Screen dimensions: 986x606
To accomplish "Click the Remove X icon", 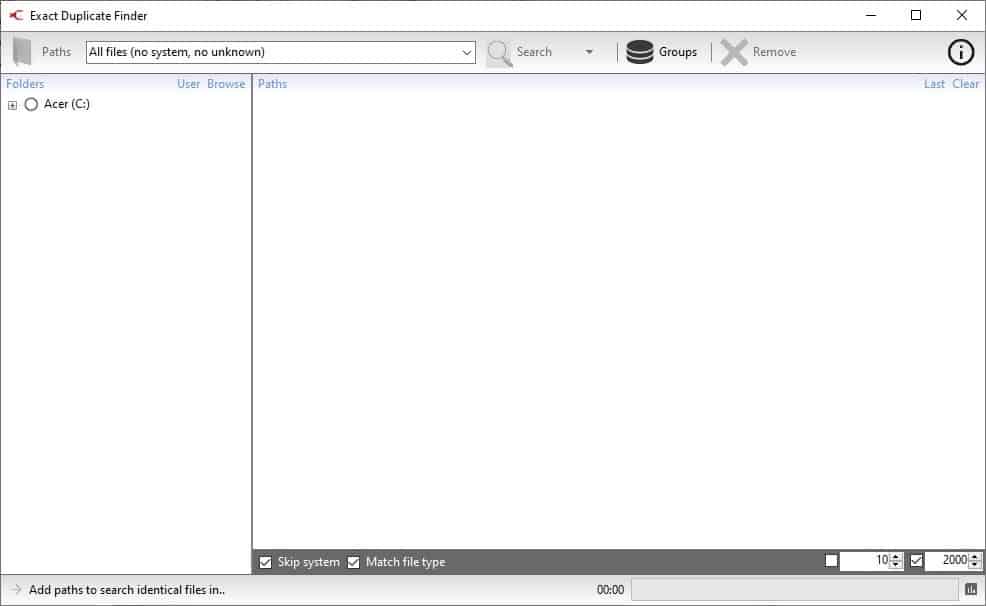I will [734, 52].
